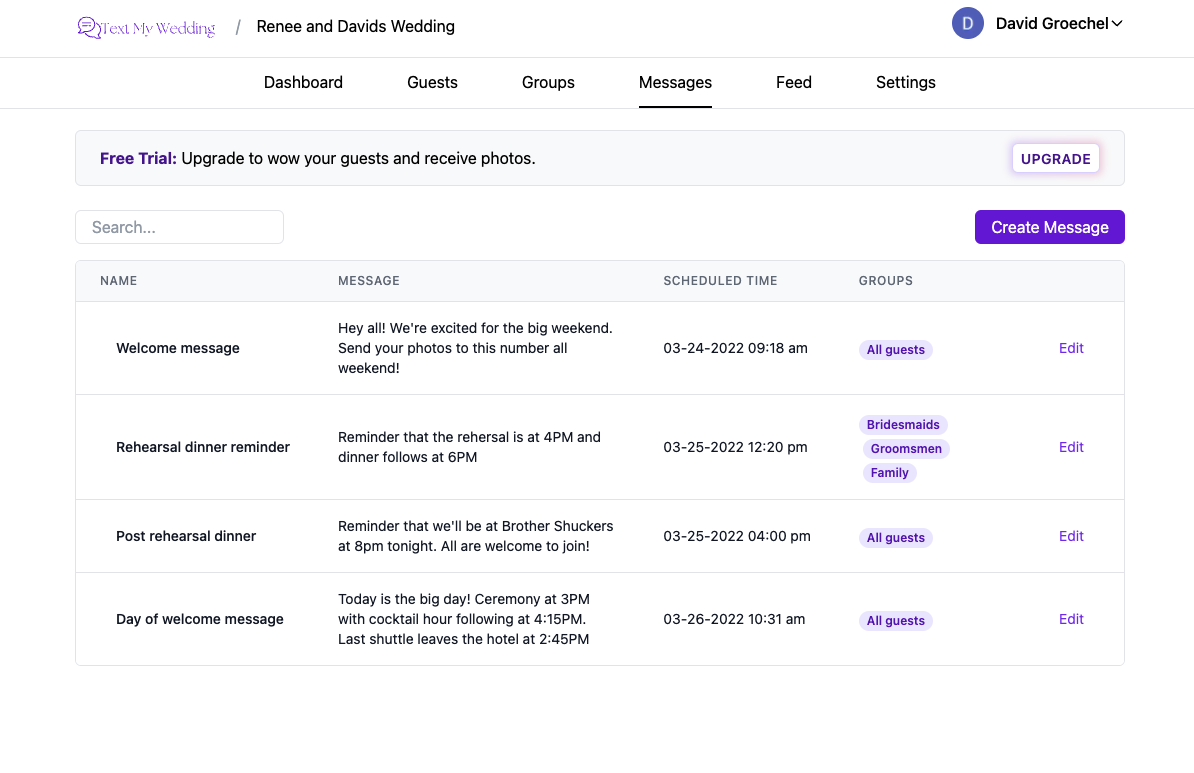
Task: Edit the Rehearsal dinner reminder
Action: [1071, 447]
